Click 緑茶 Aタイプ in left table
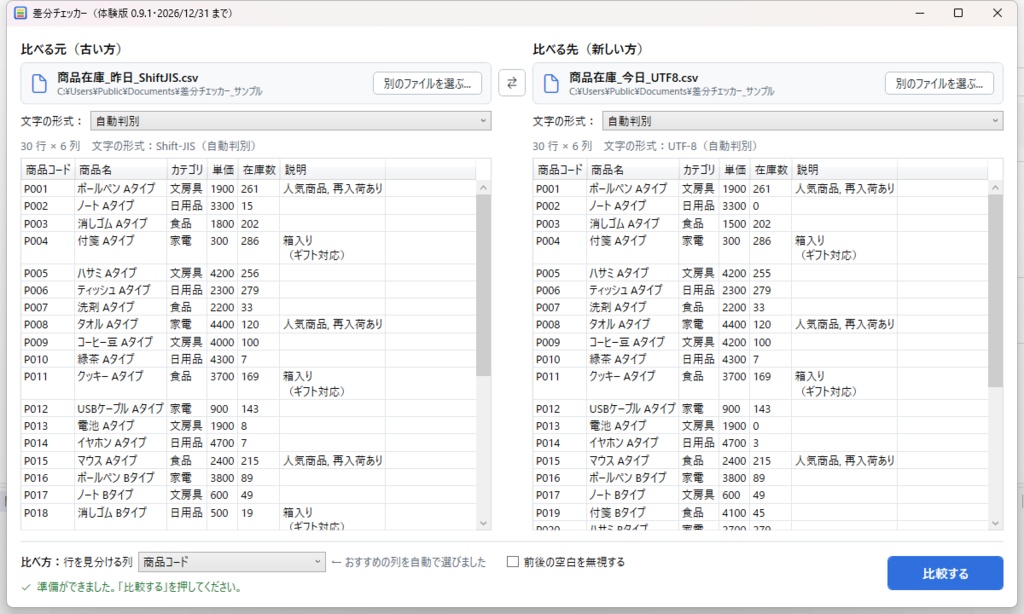This screenshot has height=614, width=1024. coord(106,359)
